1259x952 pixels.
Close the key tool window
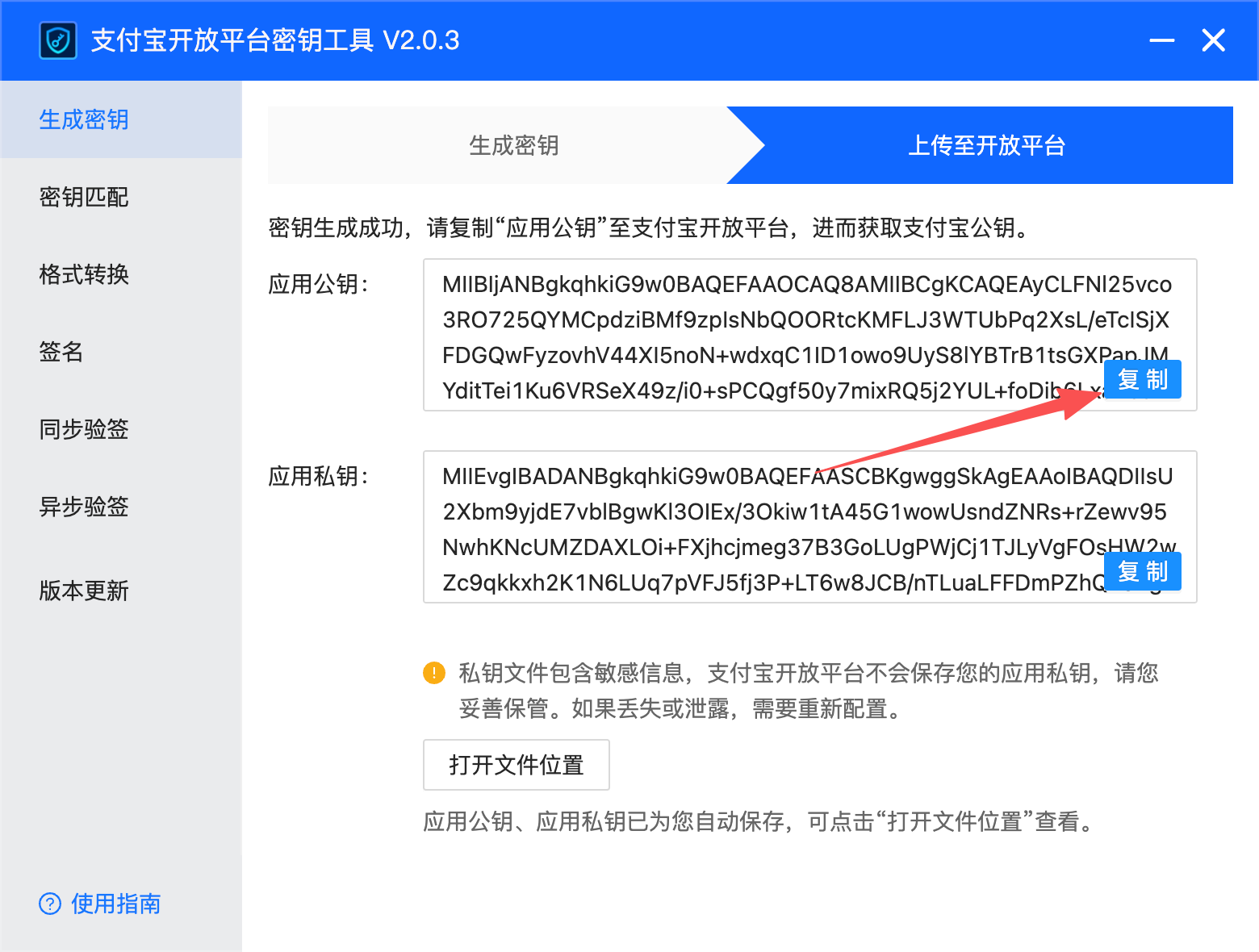(1213, 40)
